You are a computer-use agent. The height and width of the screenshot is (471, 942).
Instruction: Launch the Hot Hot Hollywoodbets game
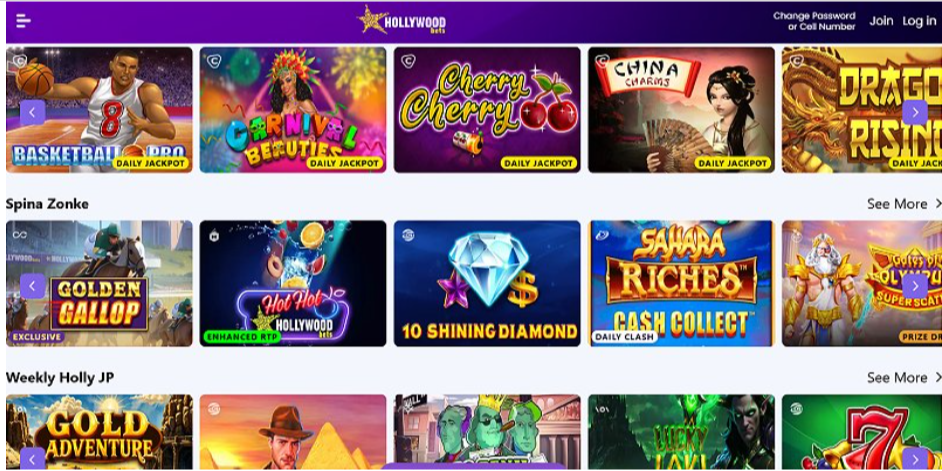tap(293, 284)
